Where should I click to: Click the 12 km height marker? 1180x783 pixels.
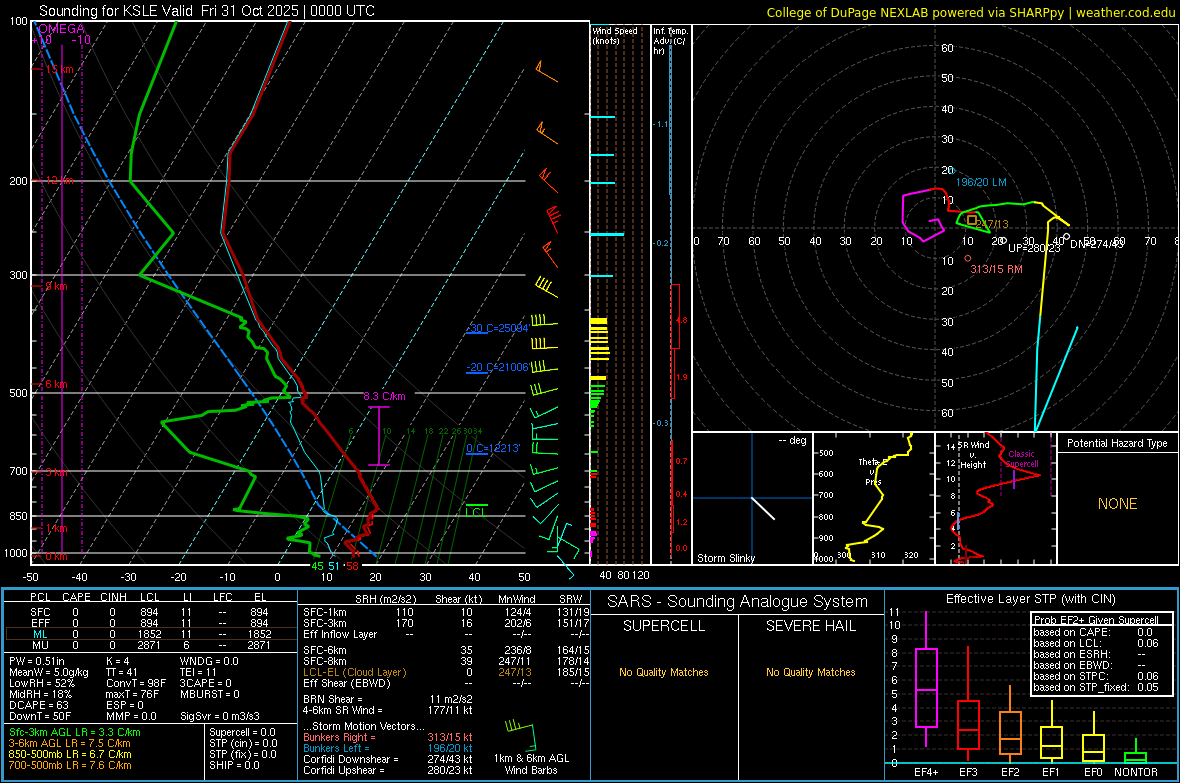tap(59, 181)
